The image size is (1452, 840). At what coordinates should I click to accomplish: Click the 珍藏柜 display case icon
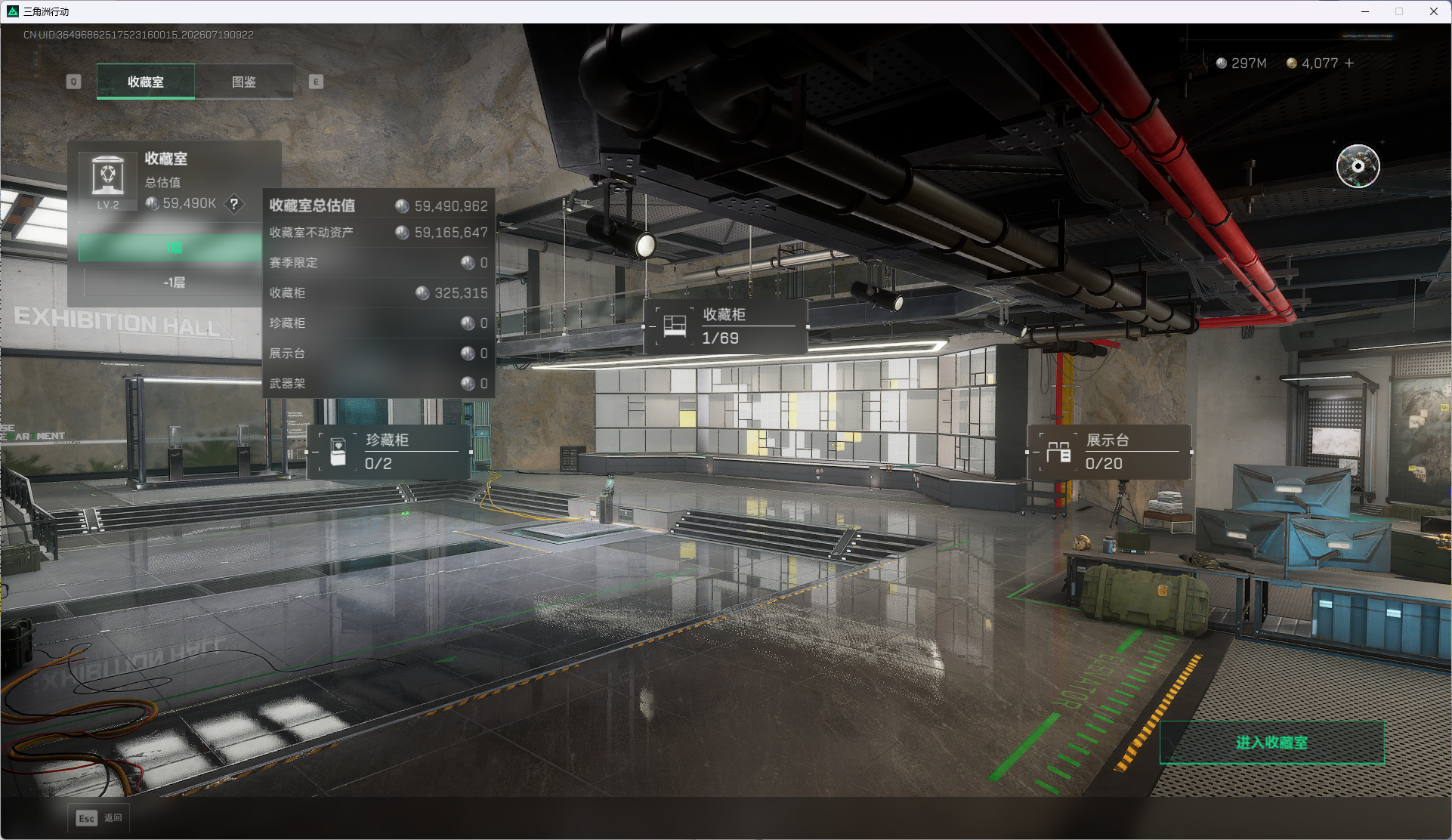[x=338, y=452]
